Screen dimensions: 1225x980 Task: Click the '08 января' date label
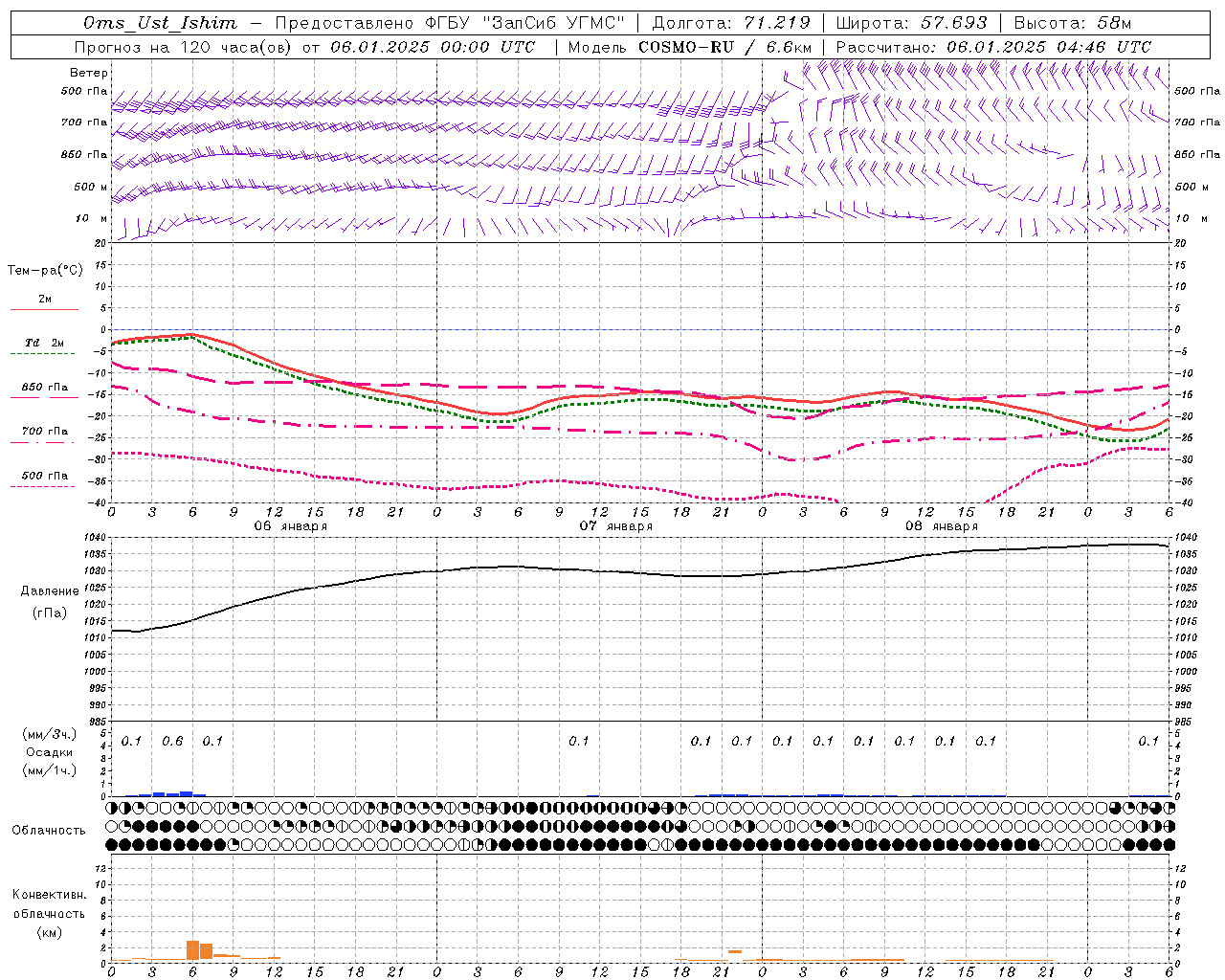(x=942, y=526)
